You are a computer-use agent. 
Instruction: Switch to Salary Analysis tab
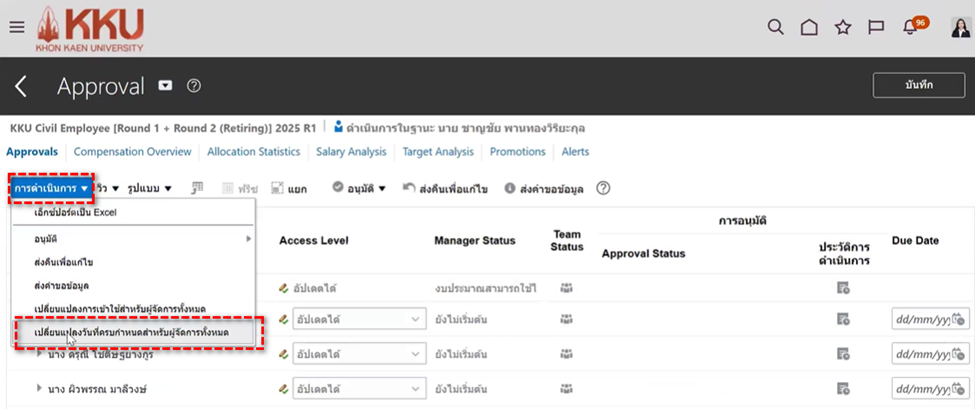351,152
